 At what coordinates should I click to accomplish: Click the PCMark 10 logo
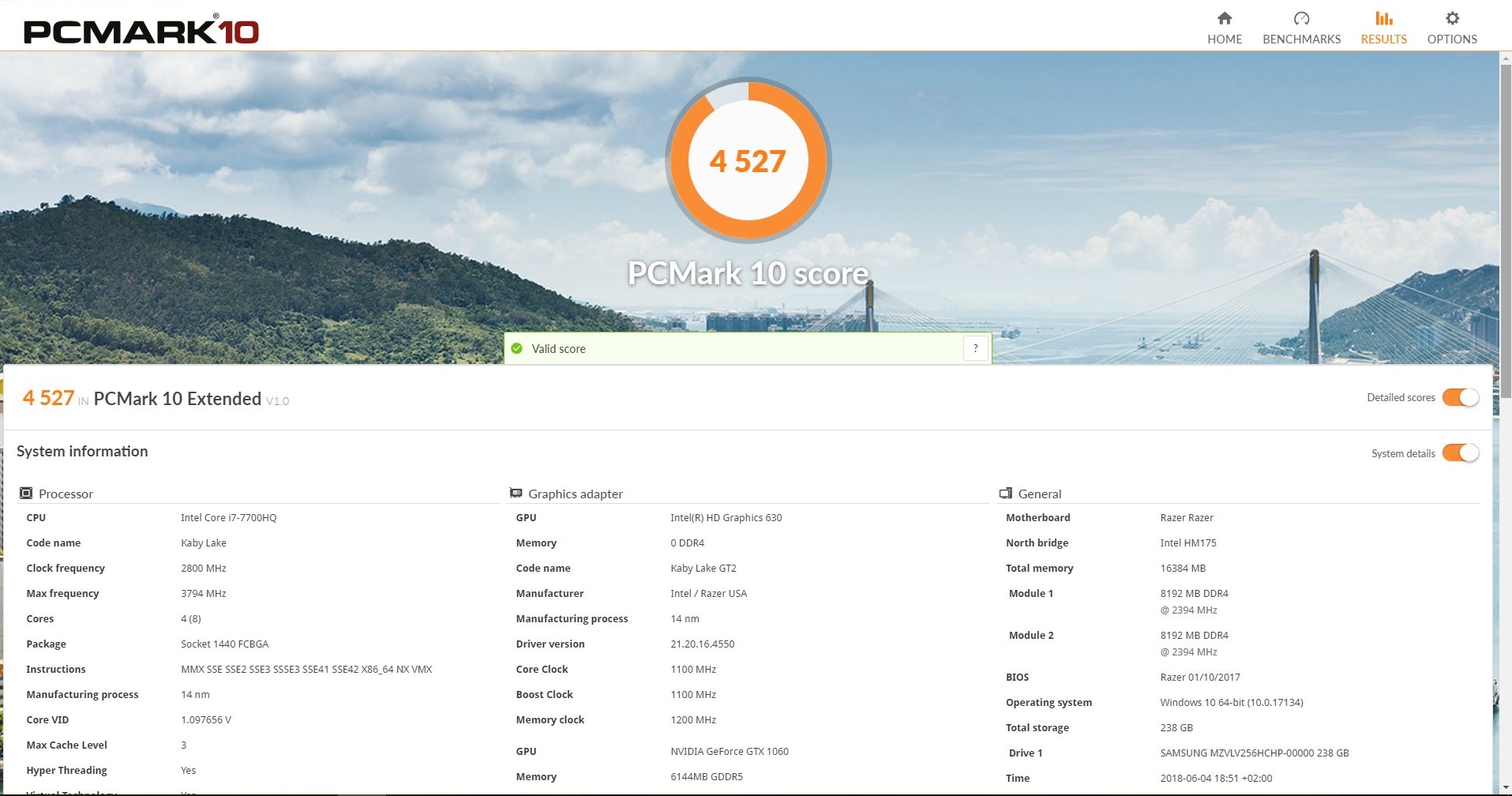click(x=141, y=31)
